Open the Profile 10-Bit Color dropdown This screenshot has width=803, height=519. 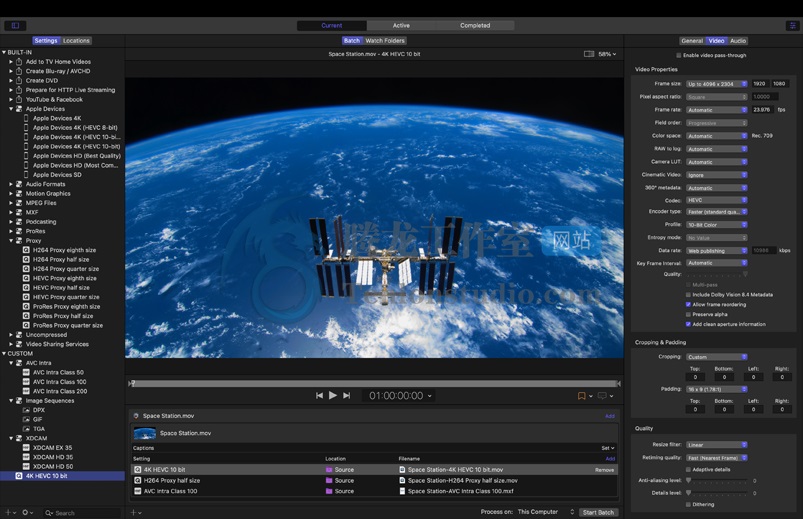tap(716, 224)
